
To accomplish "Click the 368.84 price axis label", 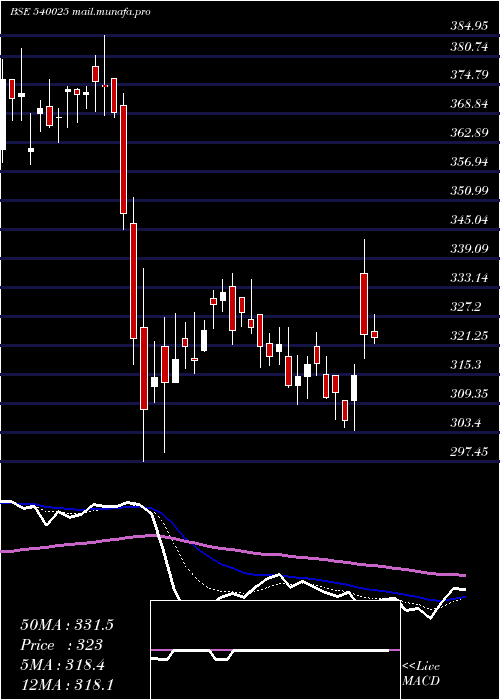I will point(468,104).
